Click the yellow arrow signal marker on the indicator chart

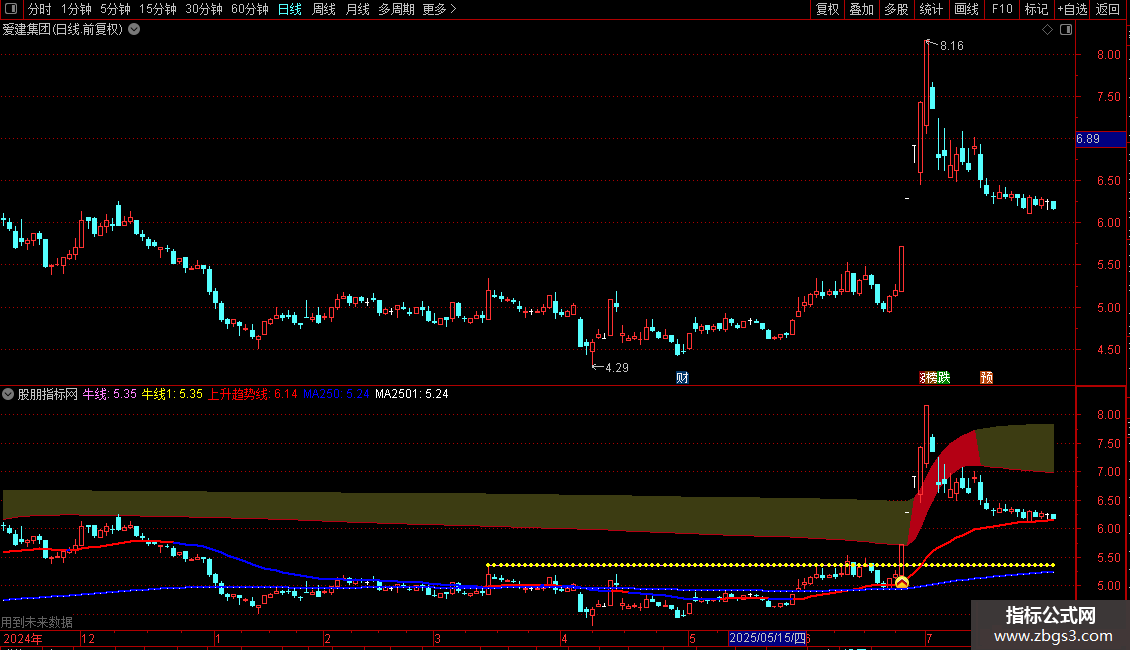point(902,582)
